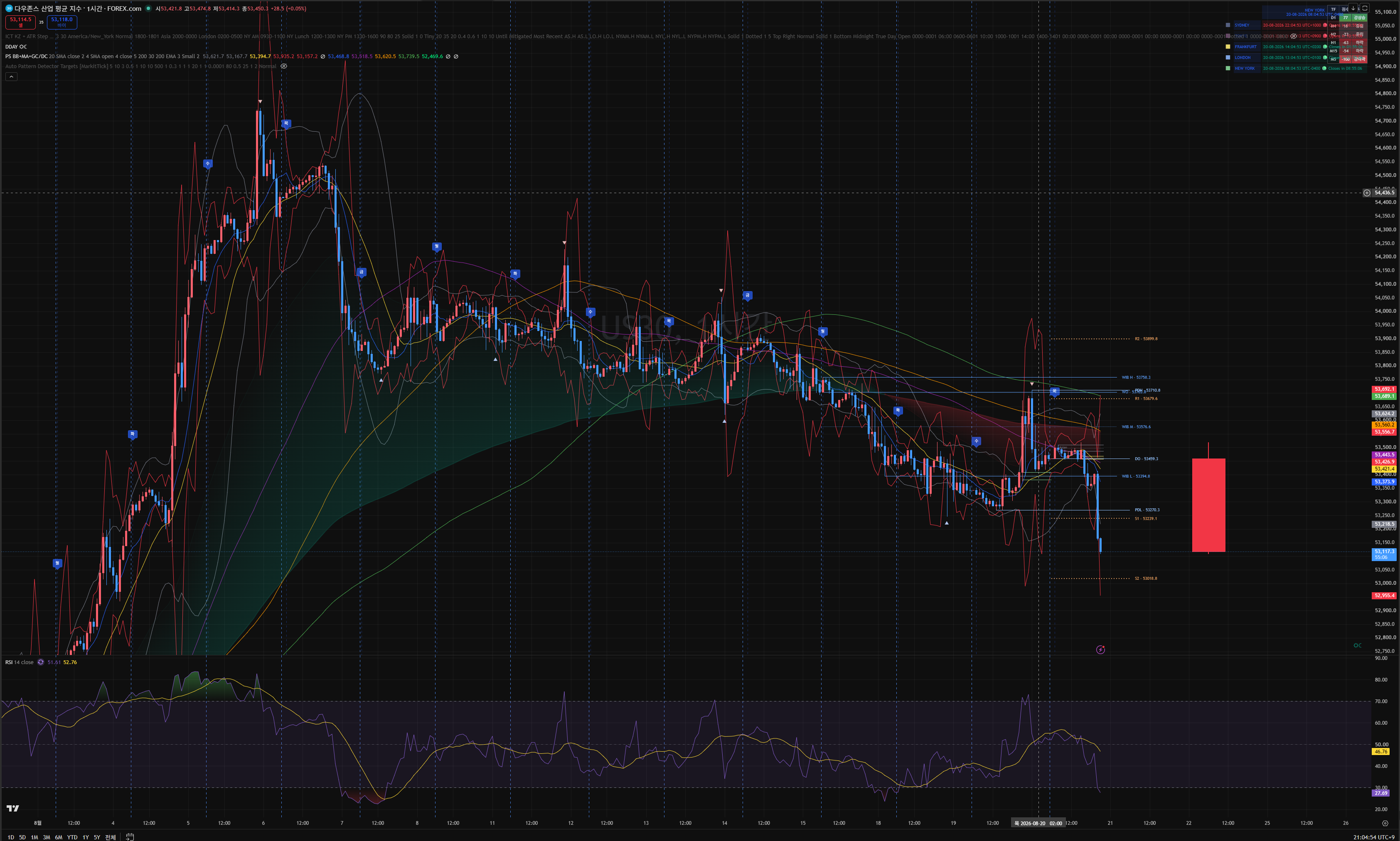Open chart settings gear on time axis
The width and height of the screenshot is (1400, 841).
point(1385,823)
